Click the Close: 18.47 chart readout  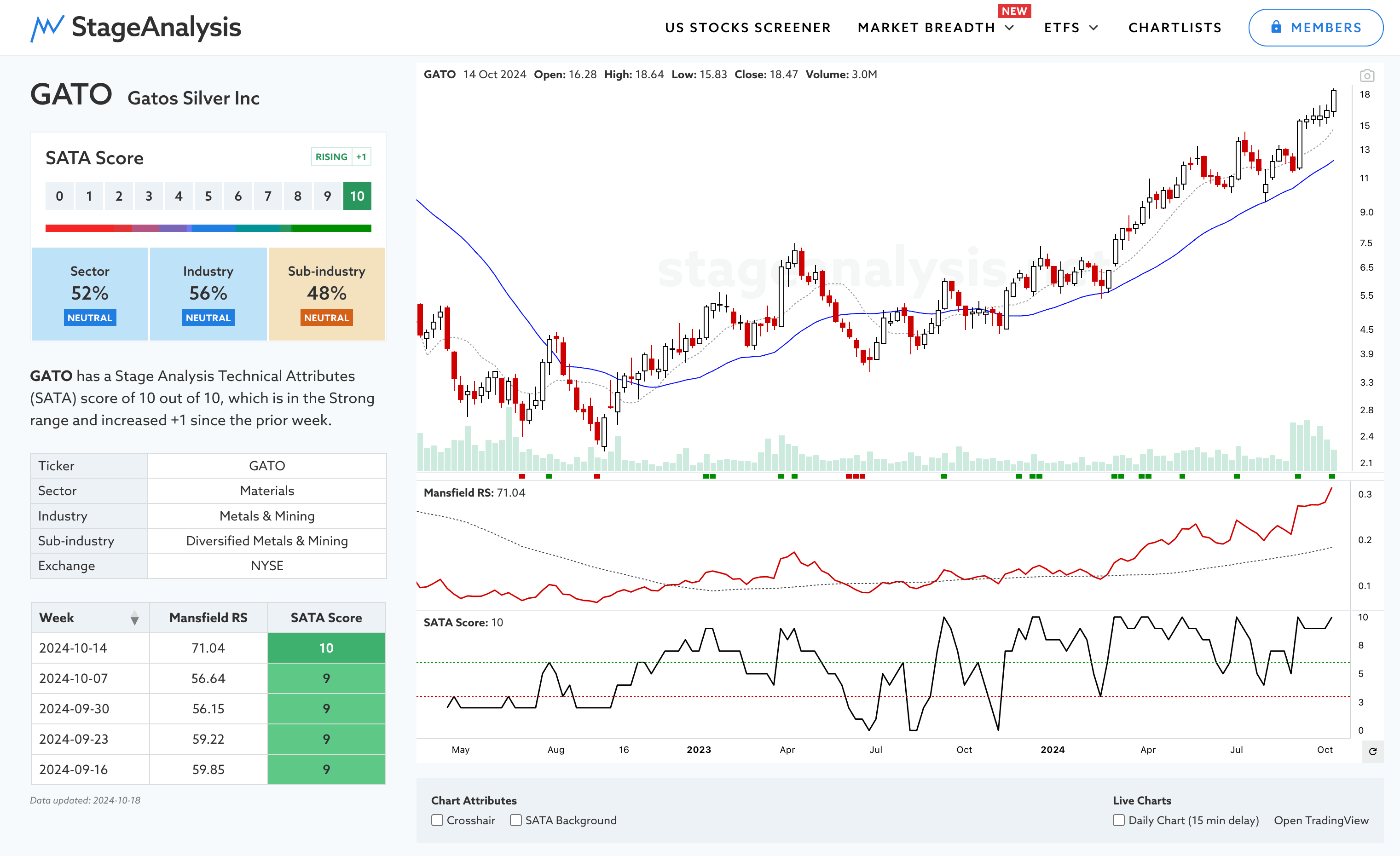(x=766, y=75)
